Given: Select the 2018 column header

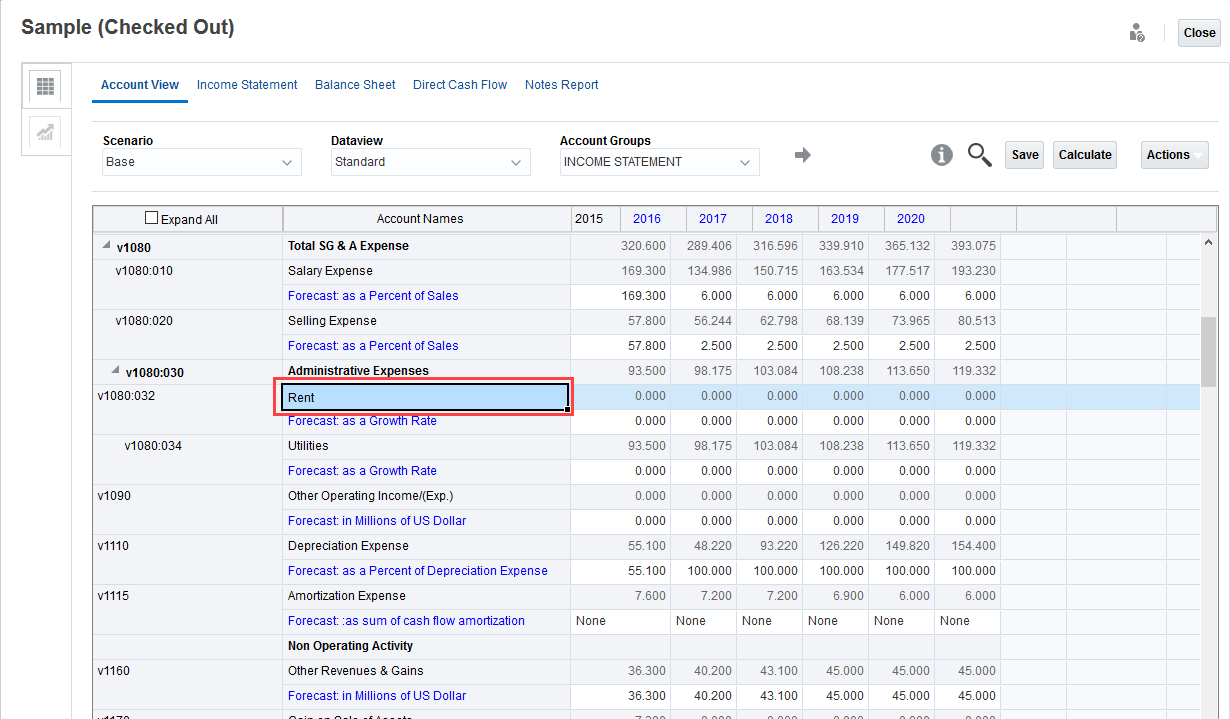Looking at the screenshot, I should [x=779, y=219].
